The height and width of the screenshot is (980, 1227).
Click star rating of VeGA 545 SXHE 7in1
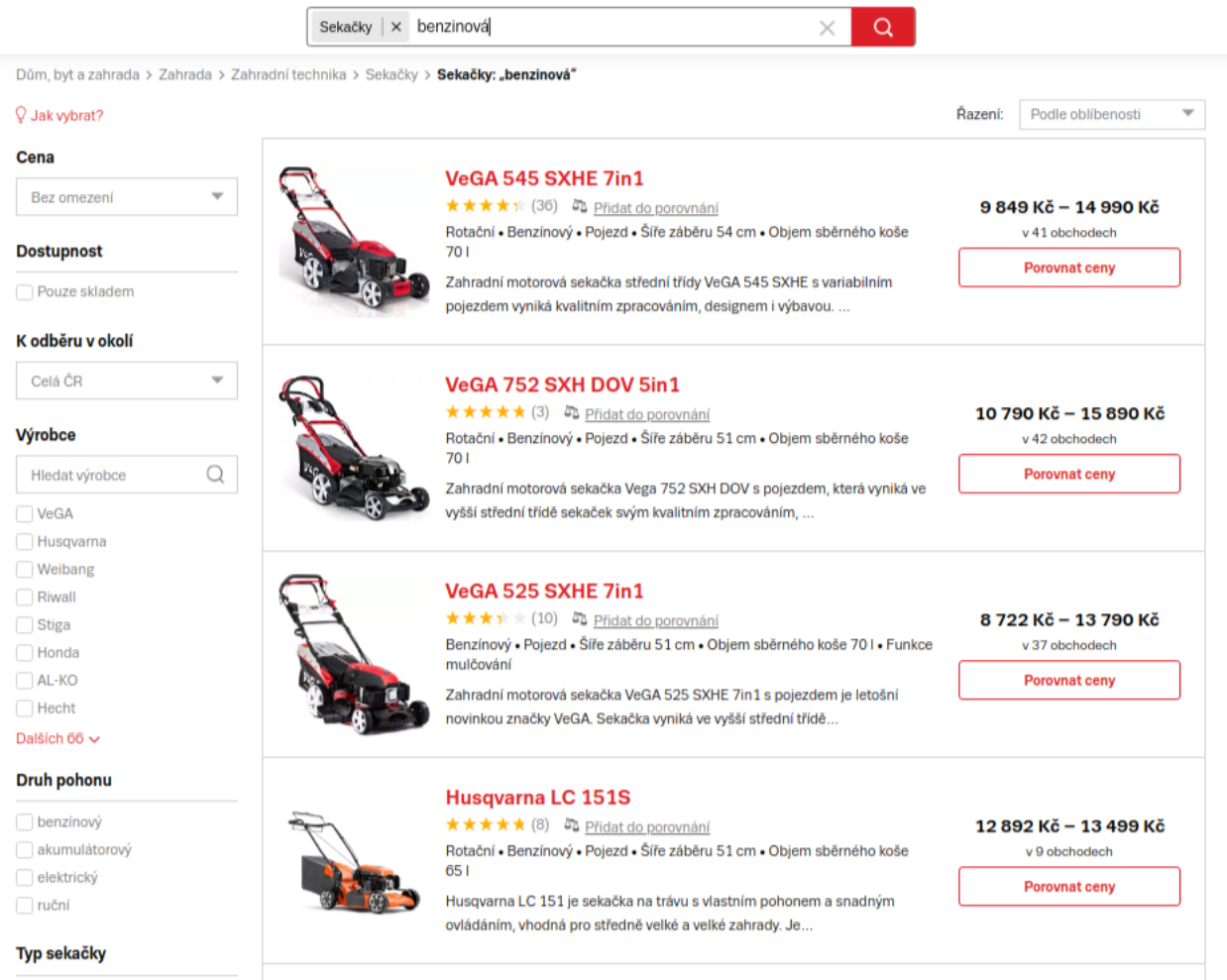(x=485, y=206)
